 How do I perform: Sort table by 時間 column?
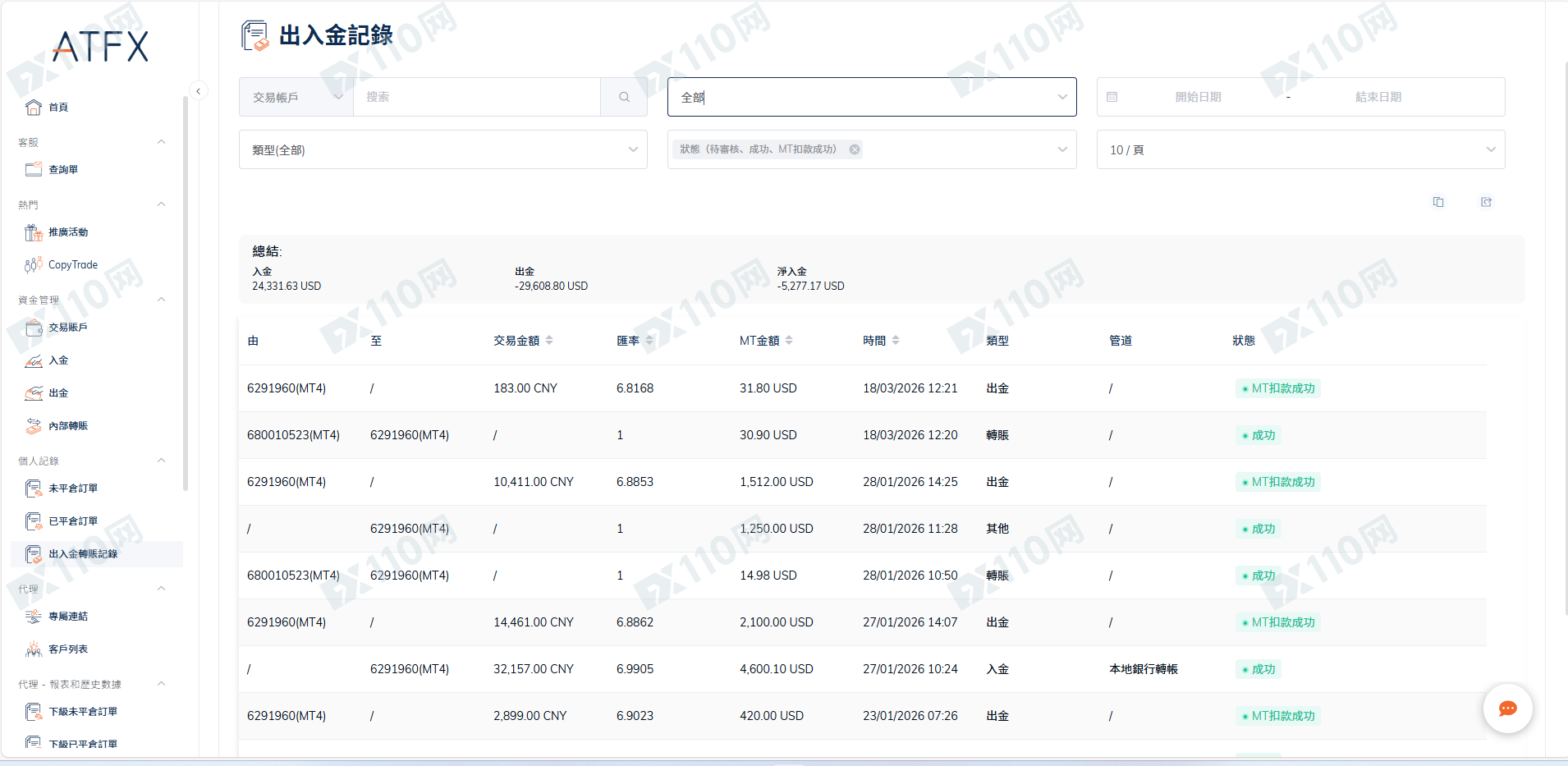tap(896, 341)
